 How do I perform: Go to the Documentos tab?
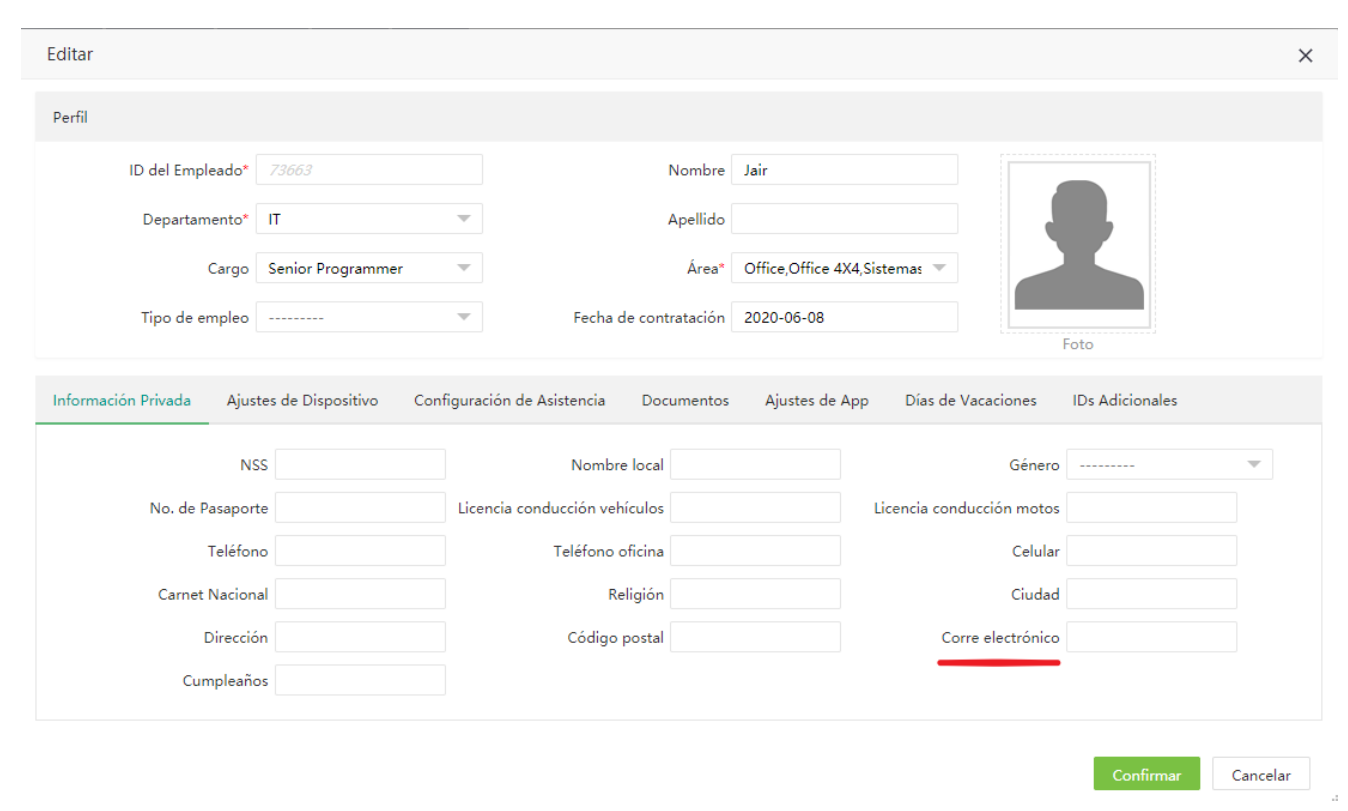pyautogui.click(x=685, y=400)
